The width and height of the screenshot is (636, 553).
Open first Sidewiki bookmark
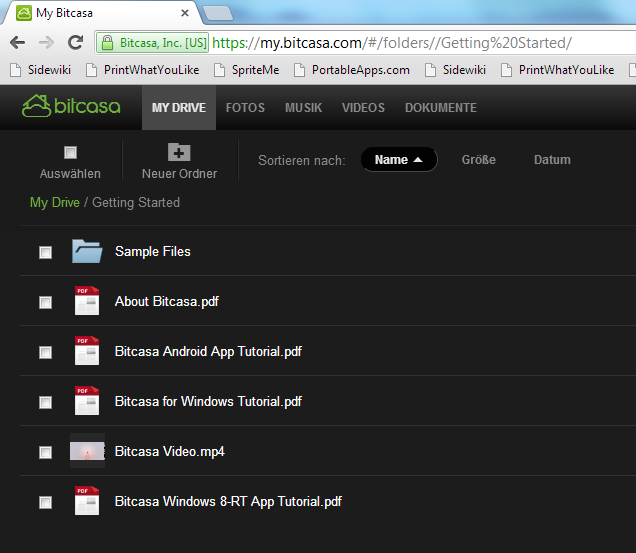[x=41, y=70]
